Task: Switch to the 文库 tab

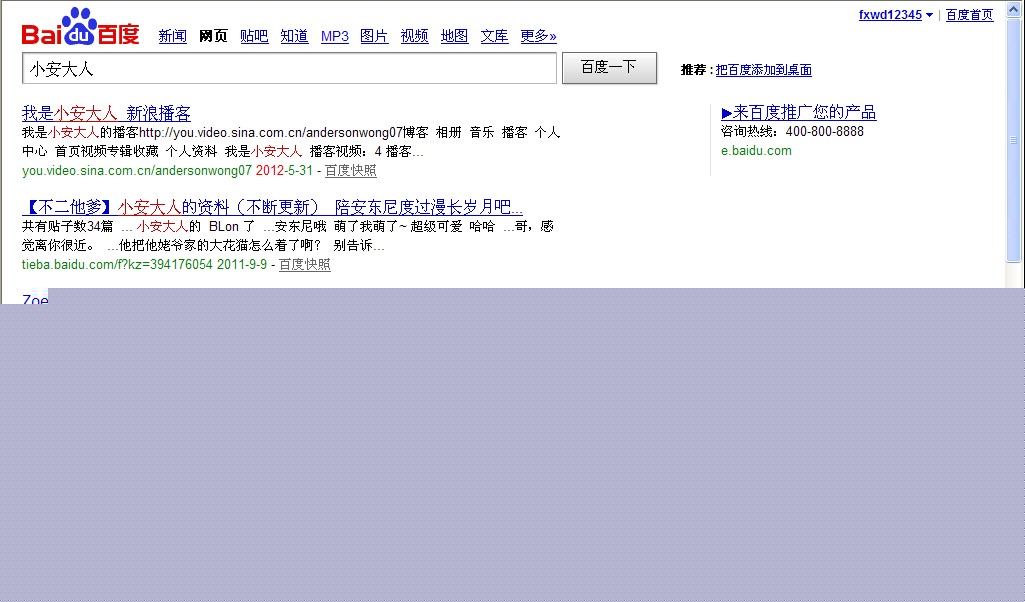Action: pos(494,36)
